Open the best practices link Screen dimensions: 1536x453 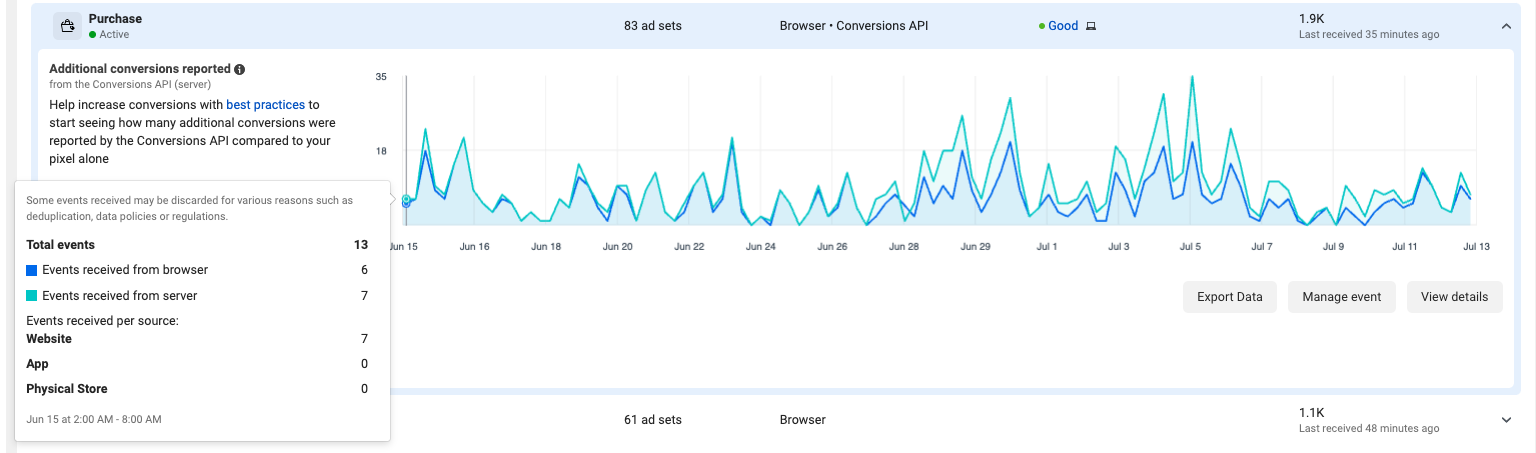(265, 104)
